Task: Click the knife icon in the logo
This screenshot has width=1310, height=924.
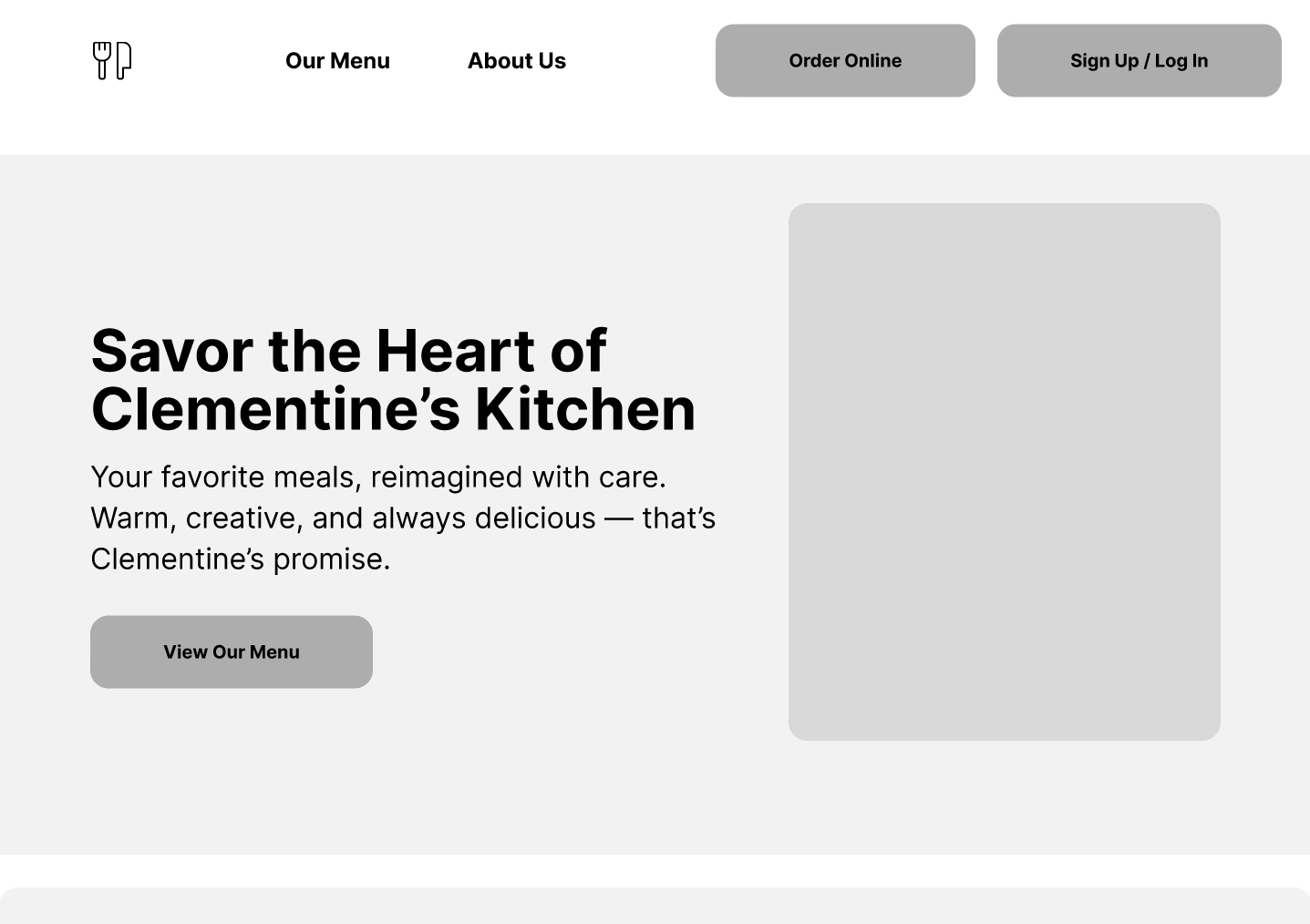Action: tap(124, 60)
